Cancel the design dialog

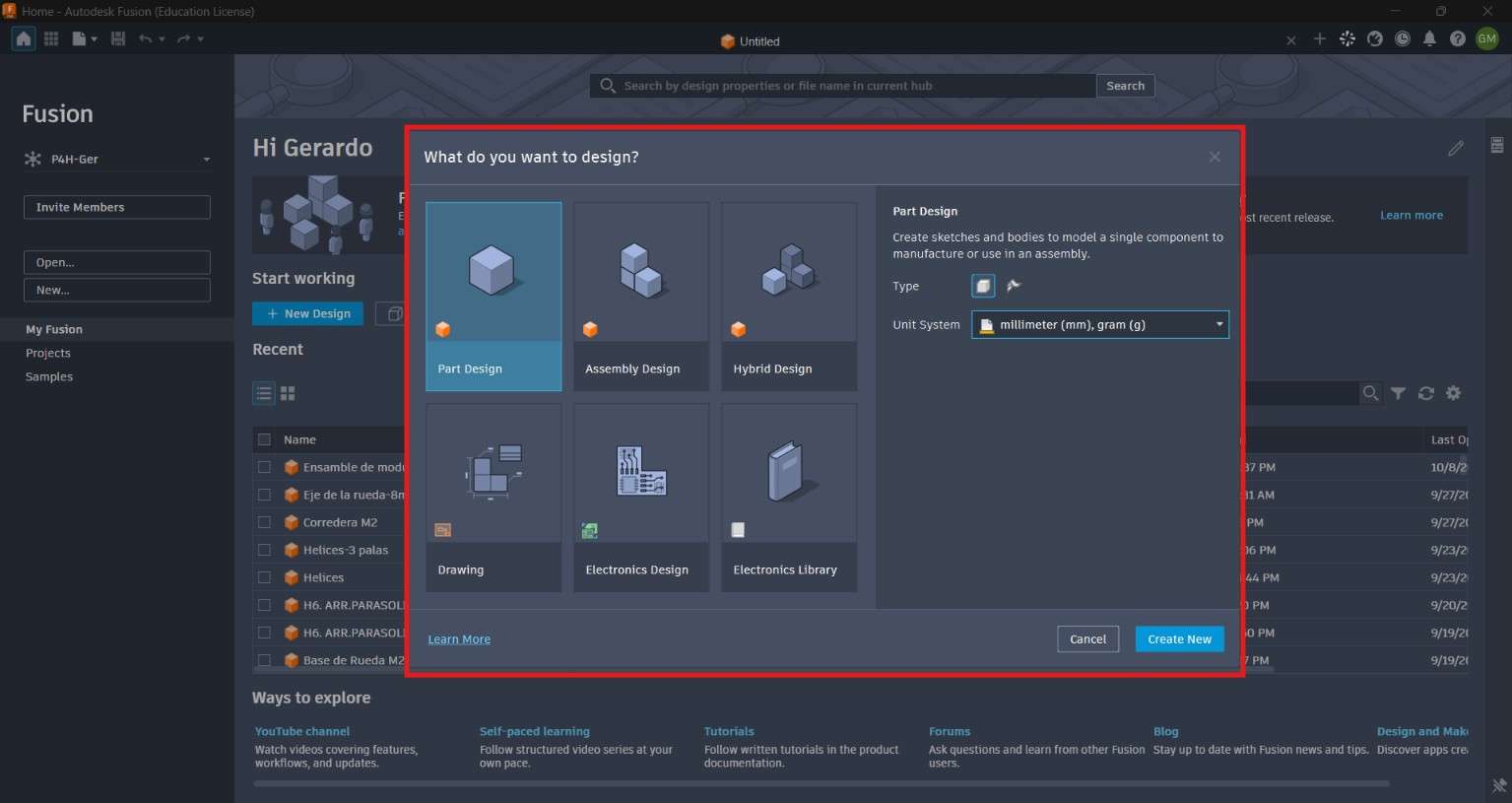1088,638
